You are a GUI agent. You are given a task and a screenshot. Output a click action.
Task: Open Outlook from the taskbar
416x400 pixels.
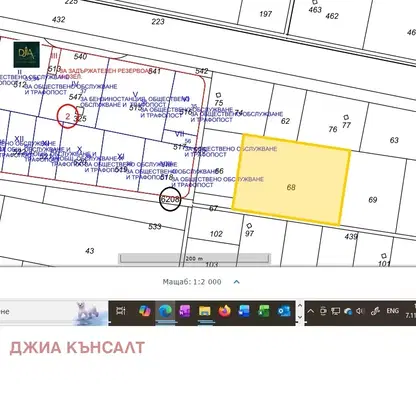[284, 311]
